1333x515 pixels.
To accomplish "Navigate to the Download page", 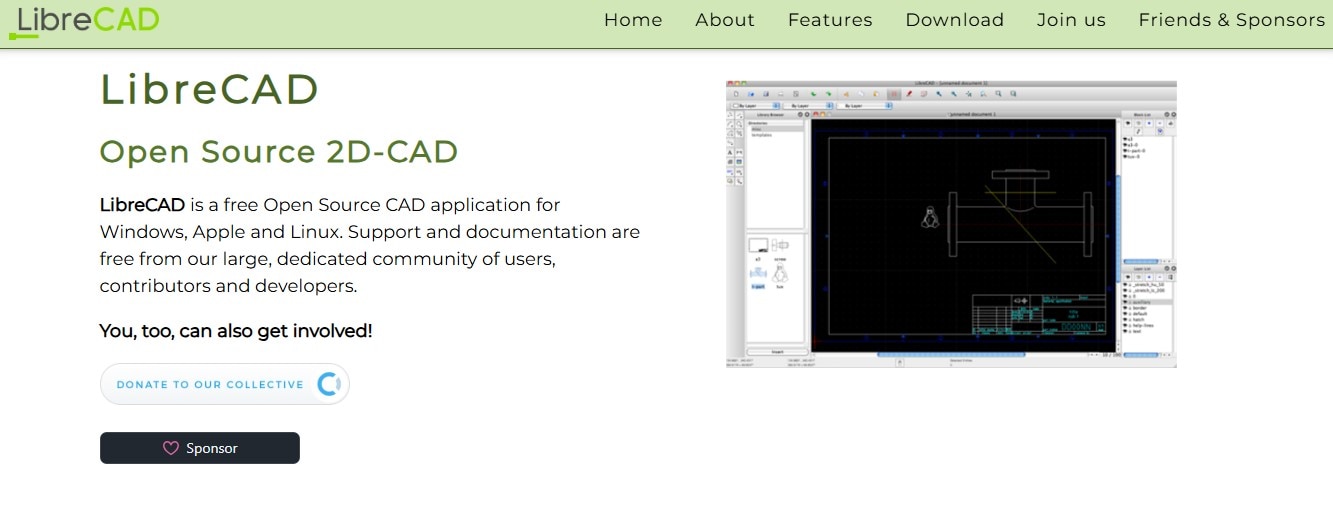I will coord(954,20).
